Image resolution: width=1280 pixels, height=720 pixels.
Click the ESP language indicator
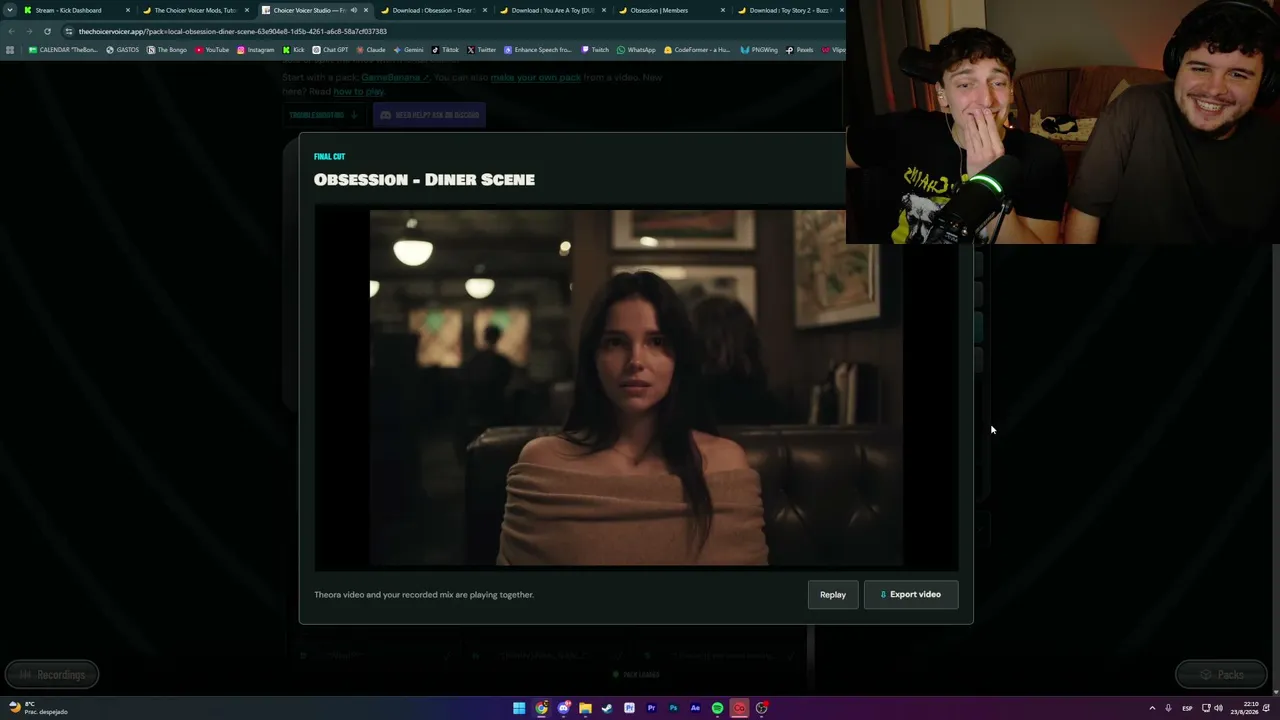pyautogui.click(x=1187, y=708)
